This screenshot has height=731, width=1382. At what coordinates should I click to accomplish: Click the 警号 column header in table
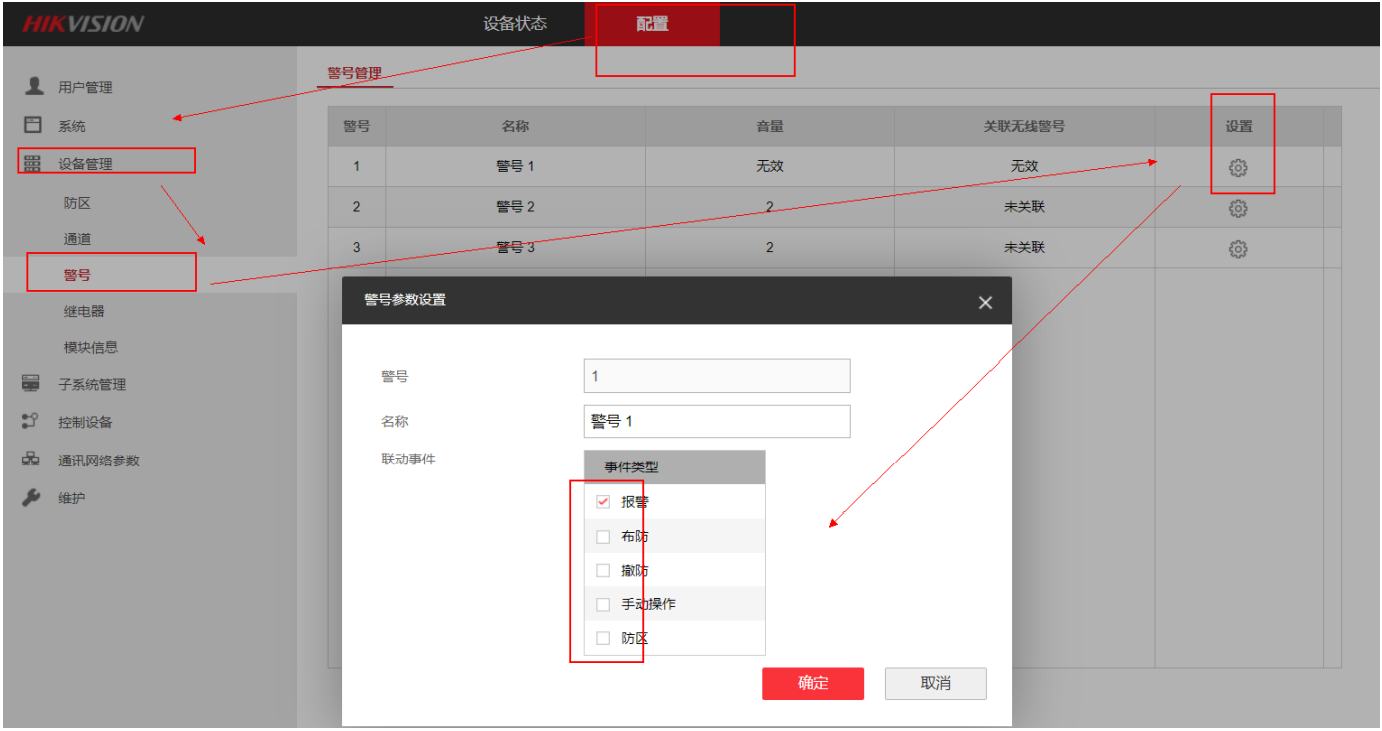pyautogui.click(x=357, y=127)
